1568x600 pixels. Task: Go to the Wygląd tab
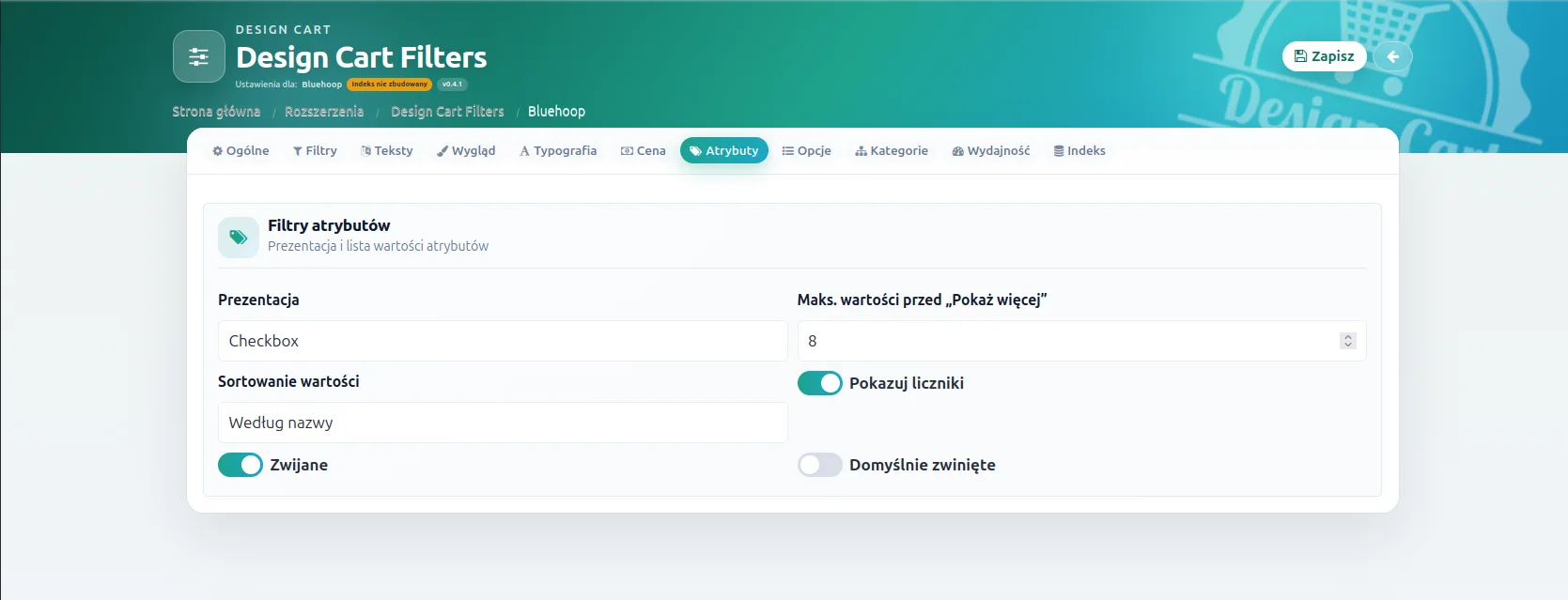(466, 150)
